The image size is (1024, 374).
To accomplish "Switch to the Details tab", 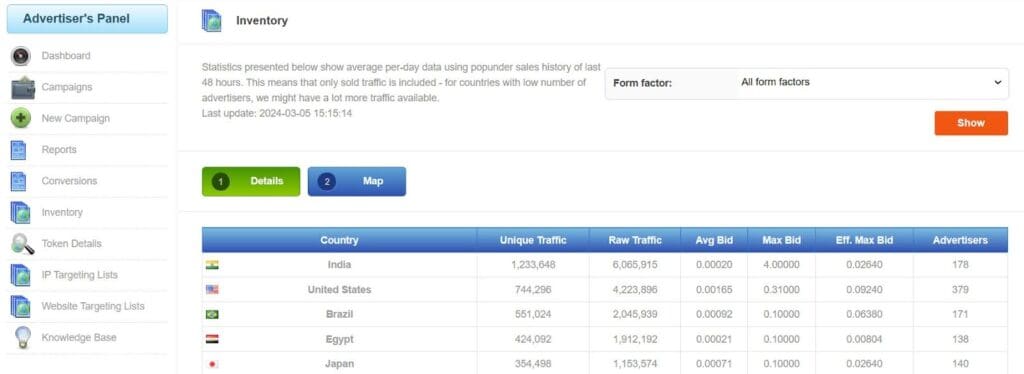I will pyautogui.click(x=251, y=181).
